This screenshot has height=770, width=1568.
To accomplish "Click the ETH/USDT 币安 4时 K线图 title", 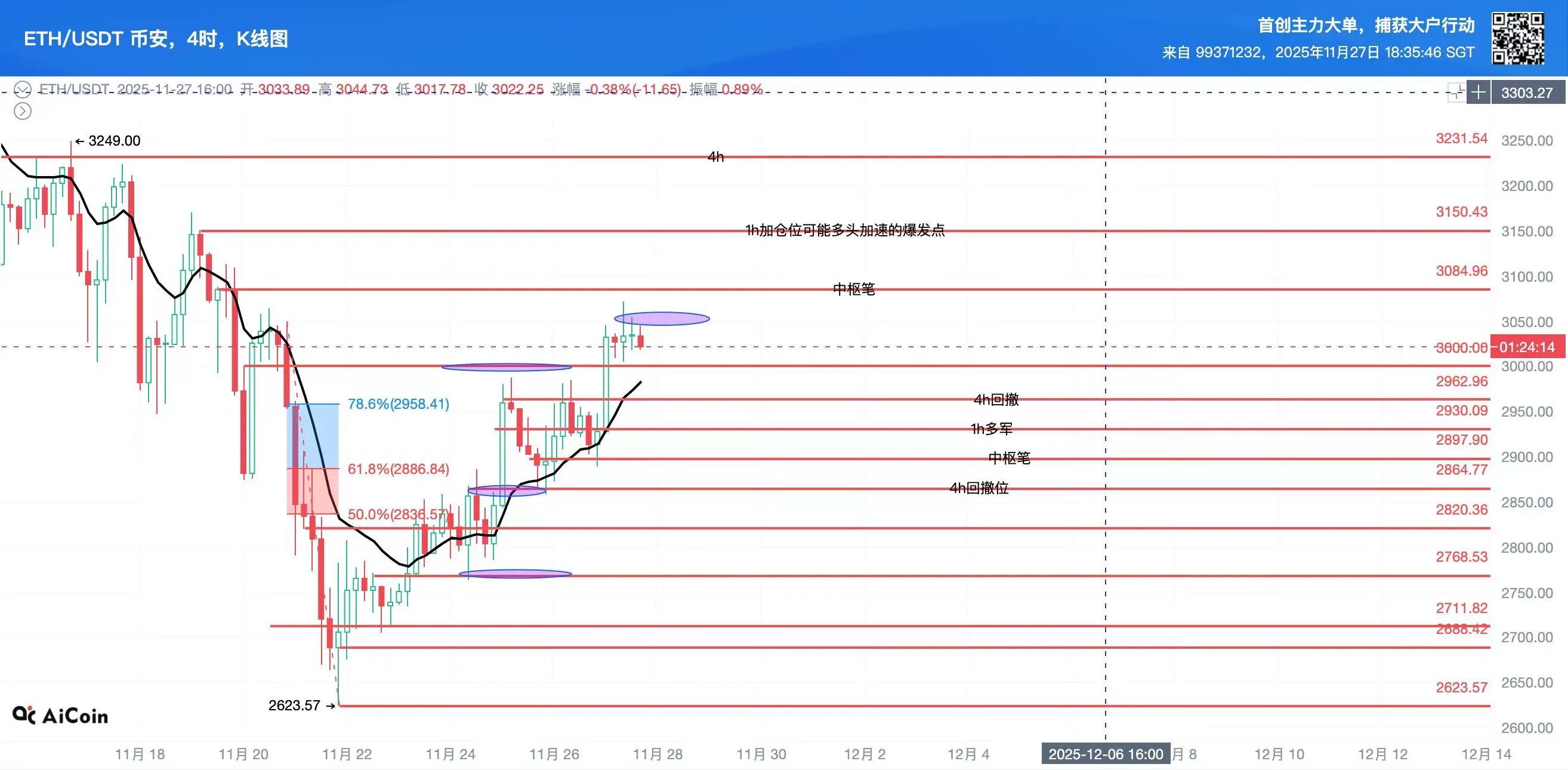I will pos(156,38).
